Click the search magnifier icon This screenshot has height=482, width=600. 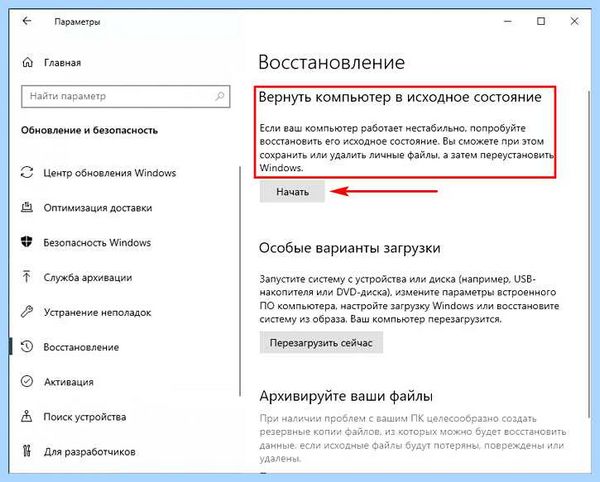pos(220,96)
